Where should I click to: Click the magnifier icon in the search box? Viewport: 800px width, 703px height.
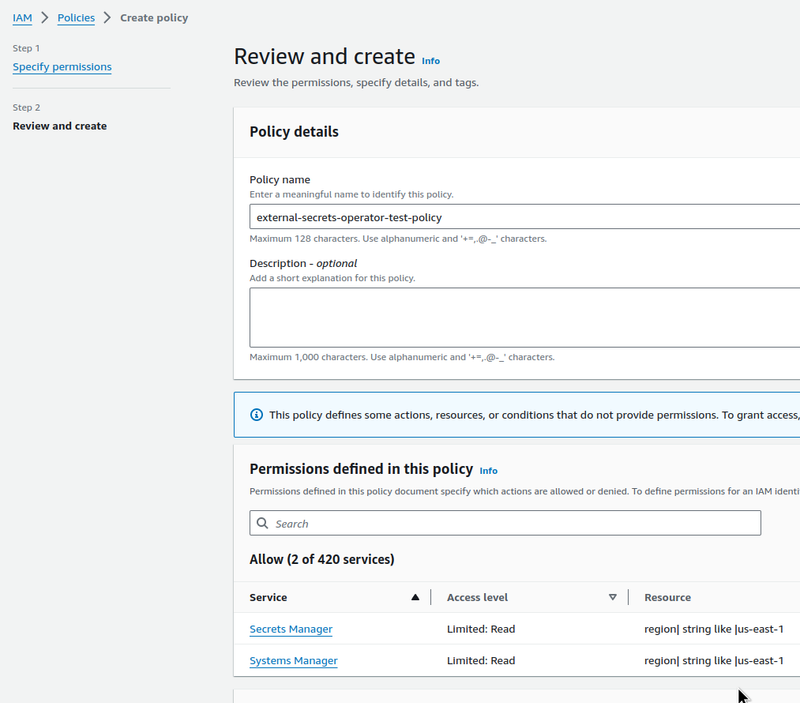coord(262,523)
